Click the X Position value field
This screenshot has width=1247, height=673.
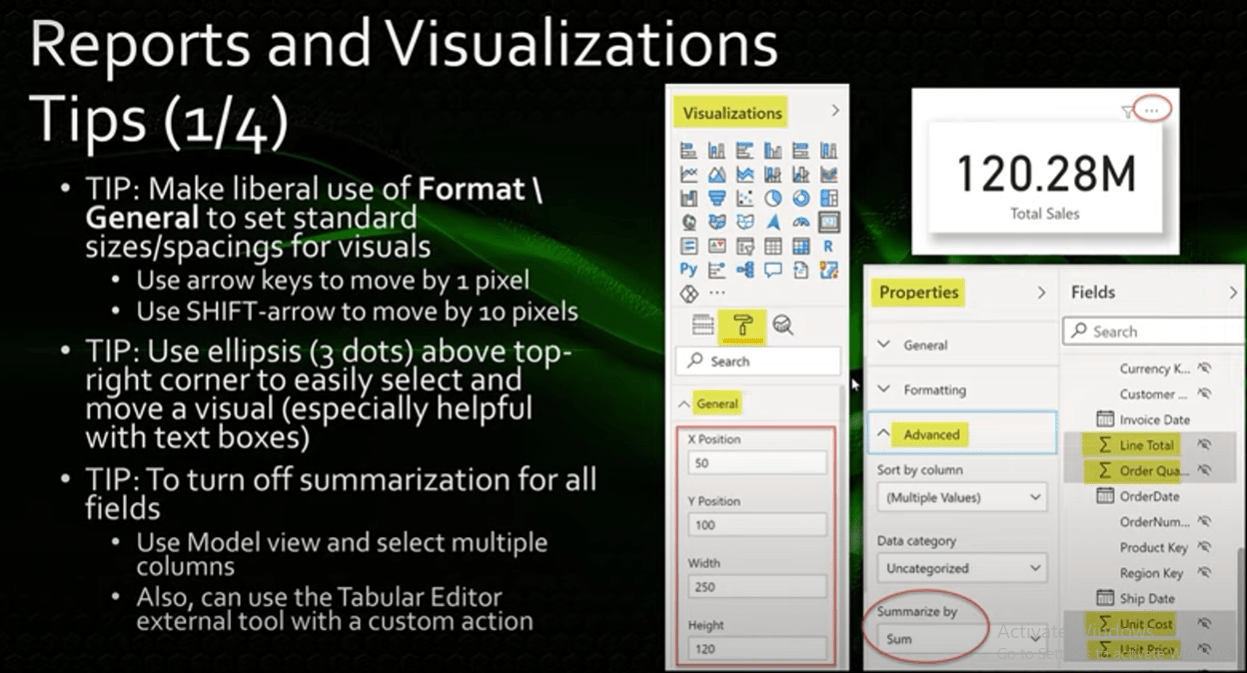[x=757, y=463]
